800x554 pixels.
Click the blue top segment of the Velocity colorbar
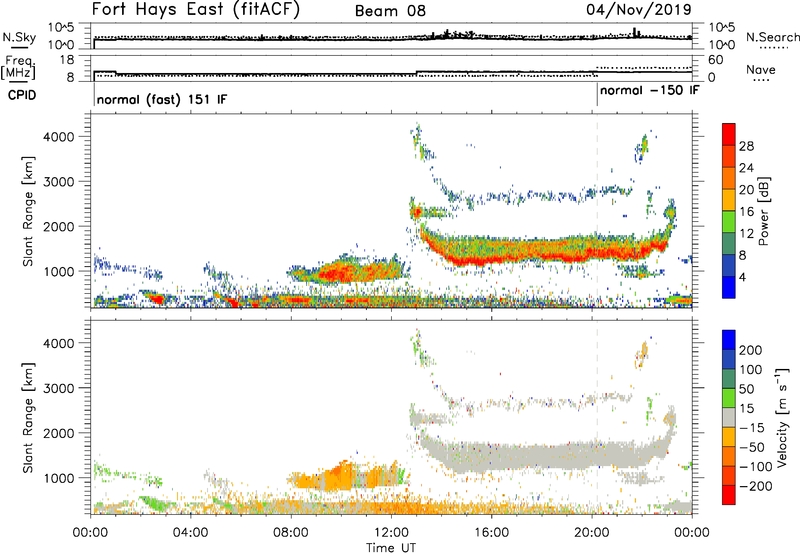tap(729, 340)
